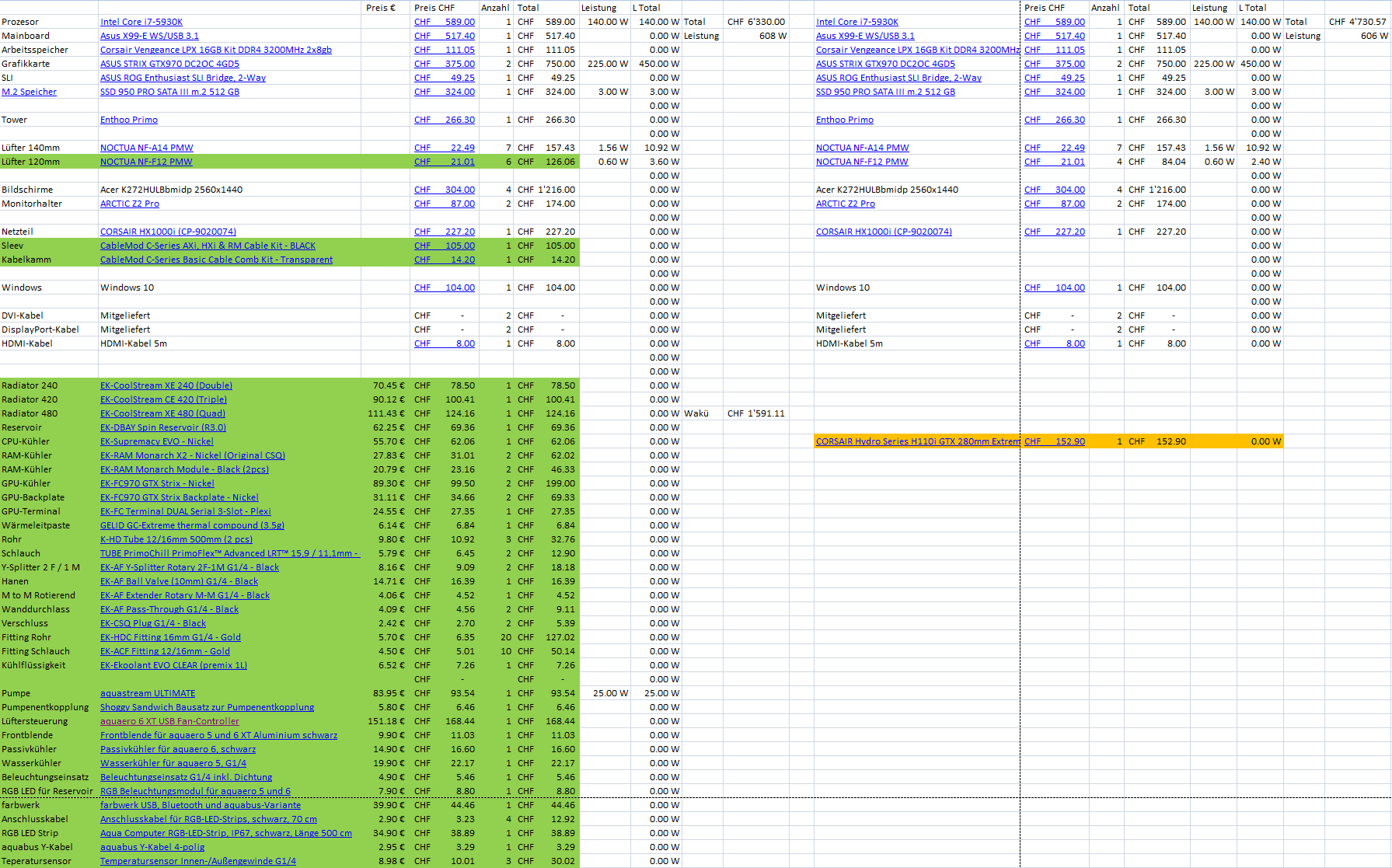Viewport: 1392px width, 868px height.
Task: Open the CHF 105.00 price link
Action: point(445,246)
